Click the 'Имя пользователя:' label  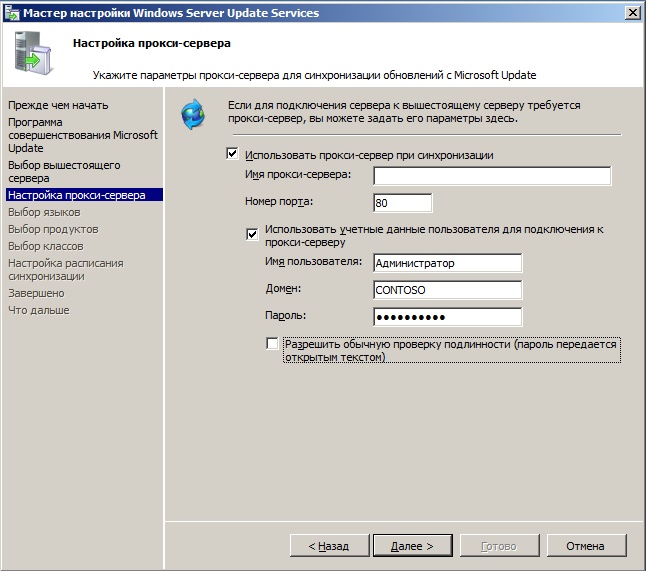coord(314,262)
